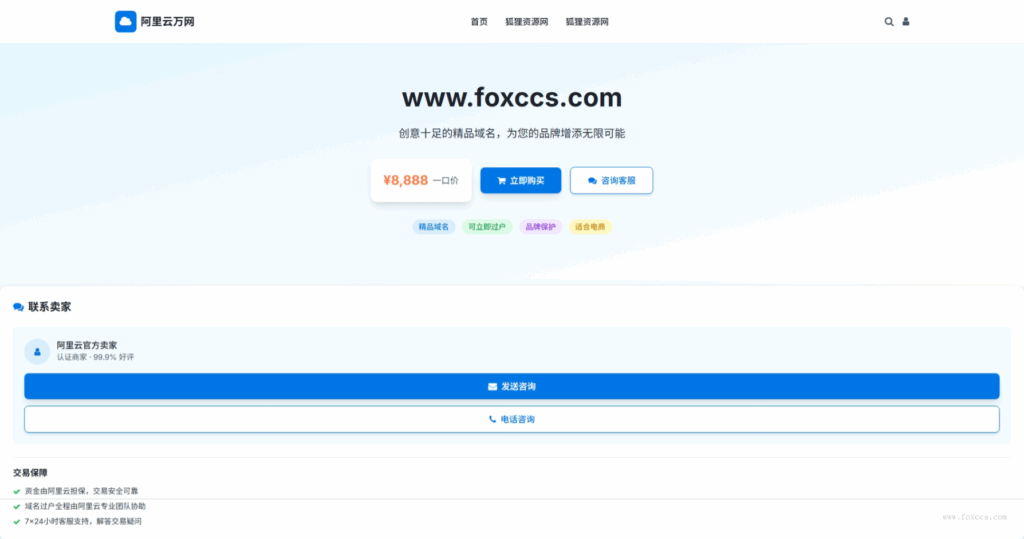Viewport: 1024px width, 539px height.
Task: Click the seller avatar icon
Action: point(37,351)
